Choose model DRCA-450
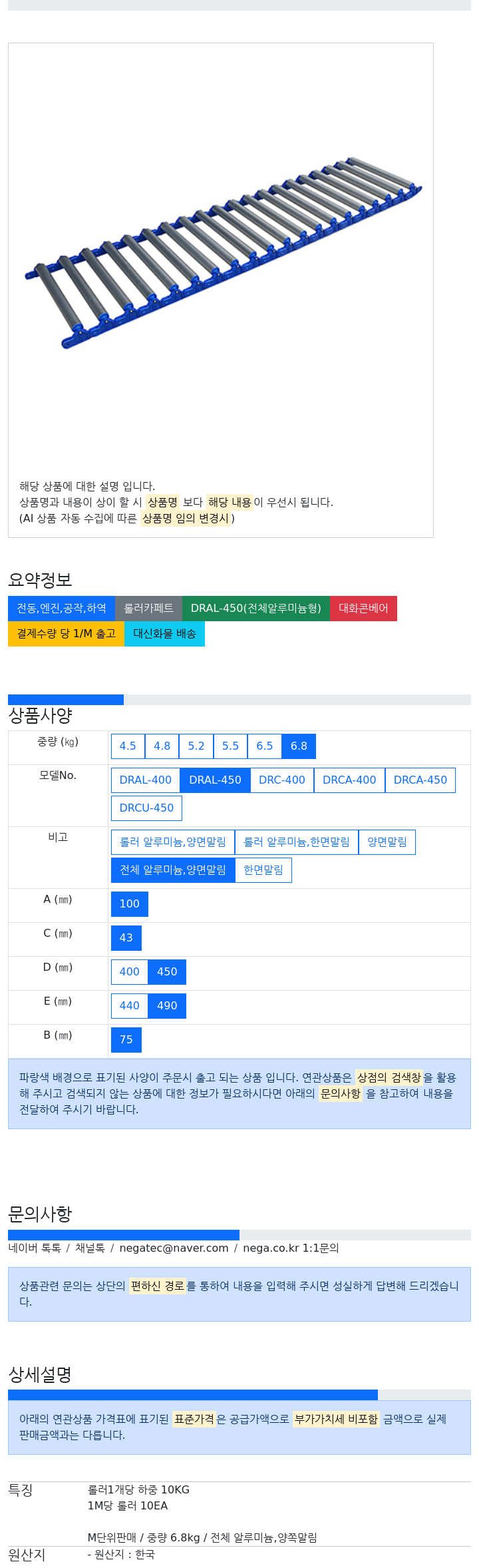Viewport: 479px width, 1568px height. [420, 780]
